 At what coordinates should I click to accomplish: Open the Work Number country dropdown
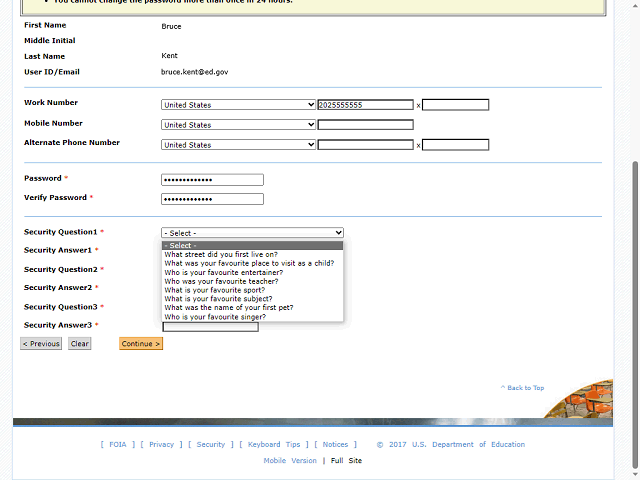click(x=238, y=105)
